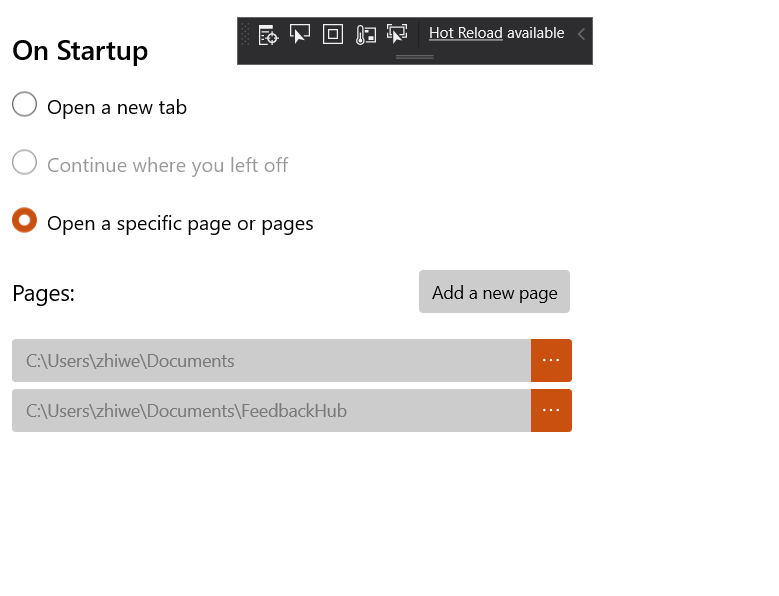Focus the Documents\FeedbackHub path text box

pyautogui.click(x=271, y=411)
